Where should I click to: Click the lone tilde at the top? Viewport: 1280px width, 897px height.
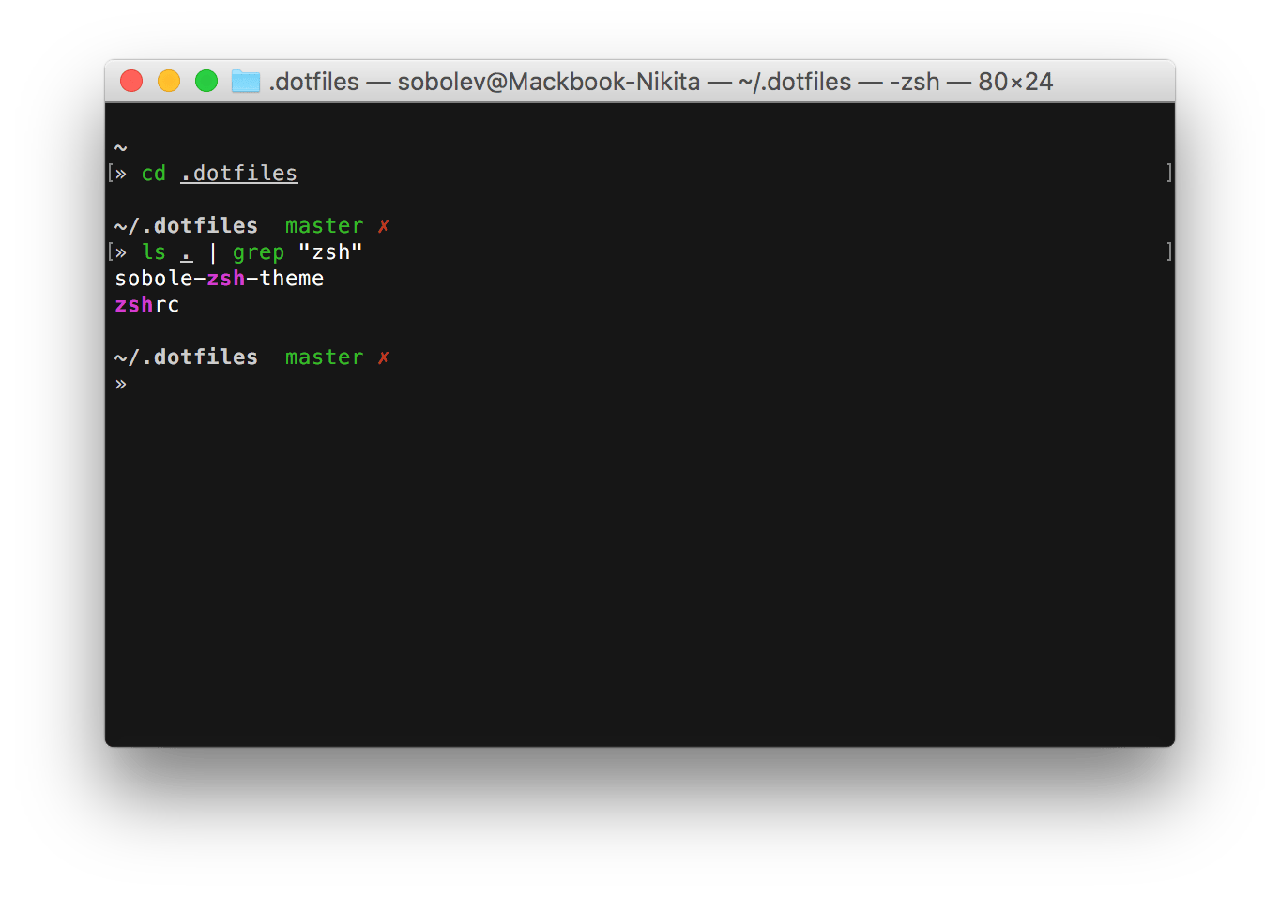click(x=120, y=148)
